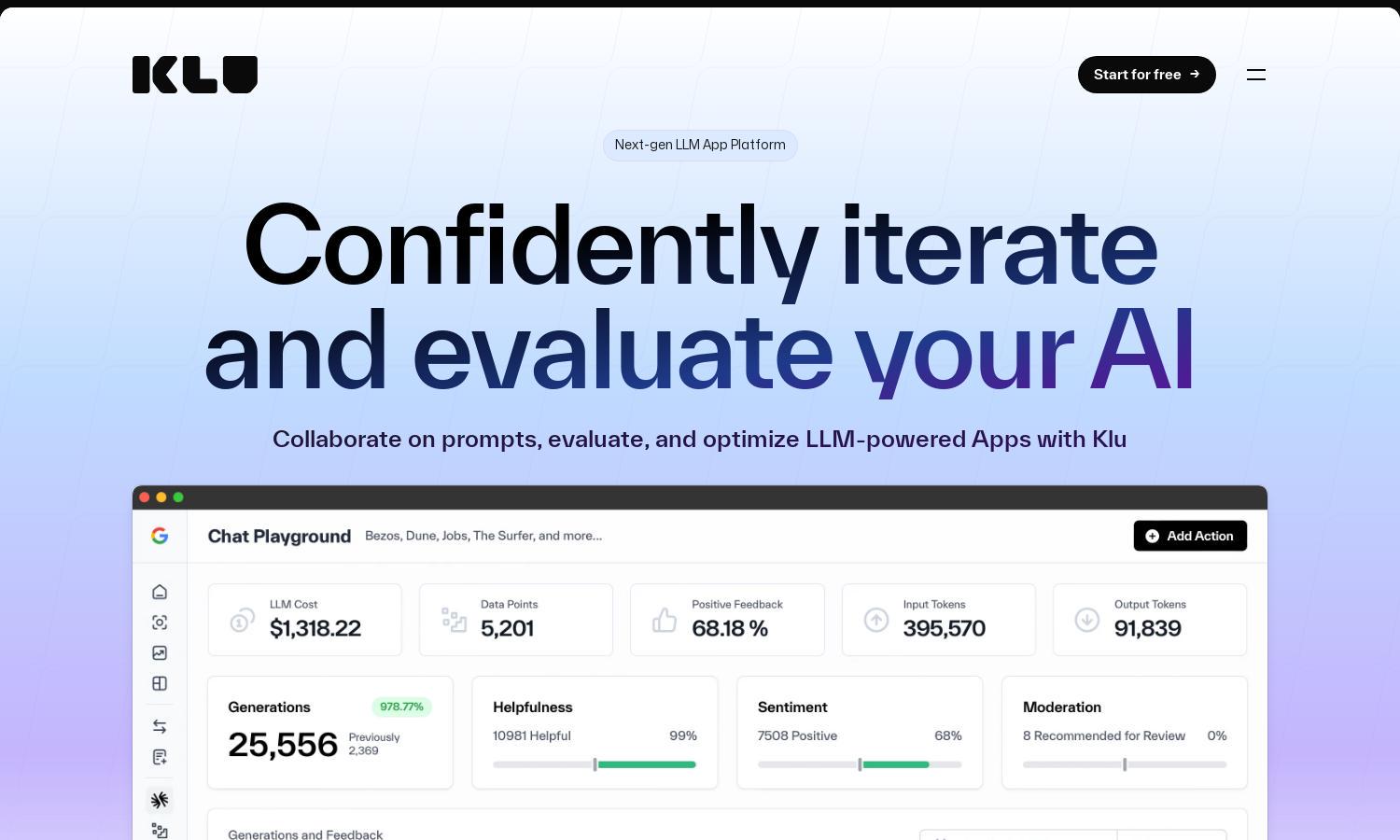Click the Google workspace logo icon

(160, 536)
